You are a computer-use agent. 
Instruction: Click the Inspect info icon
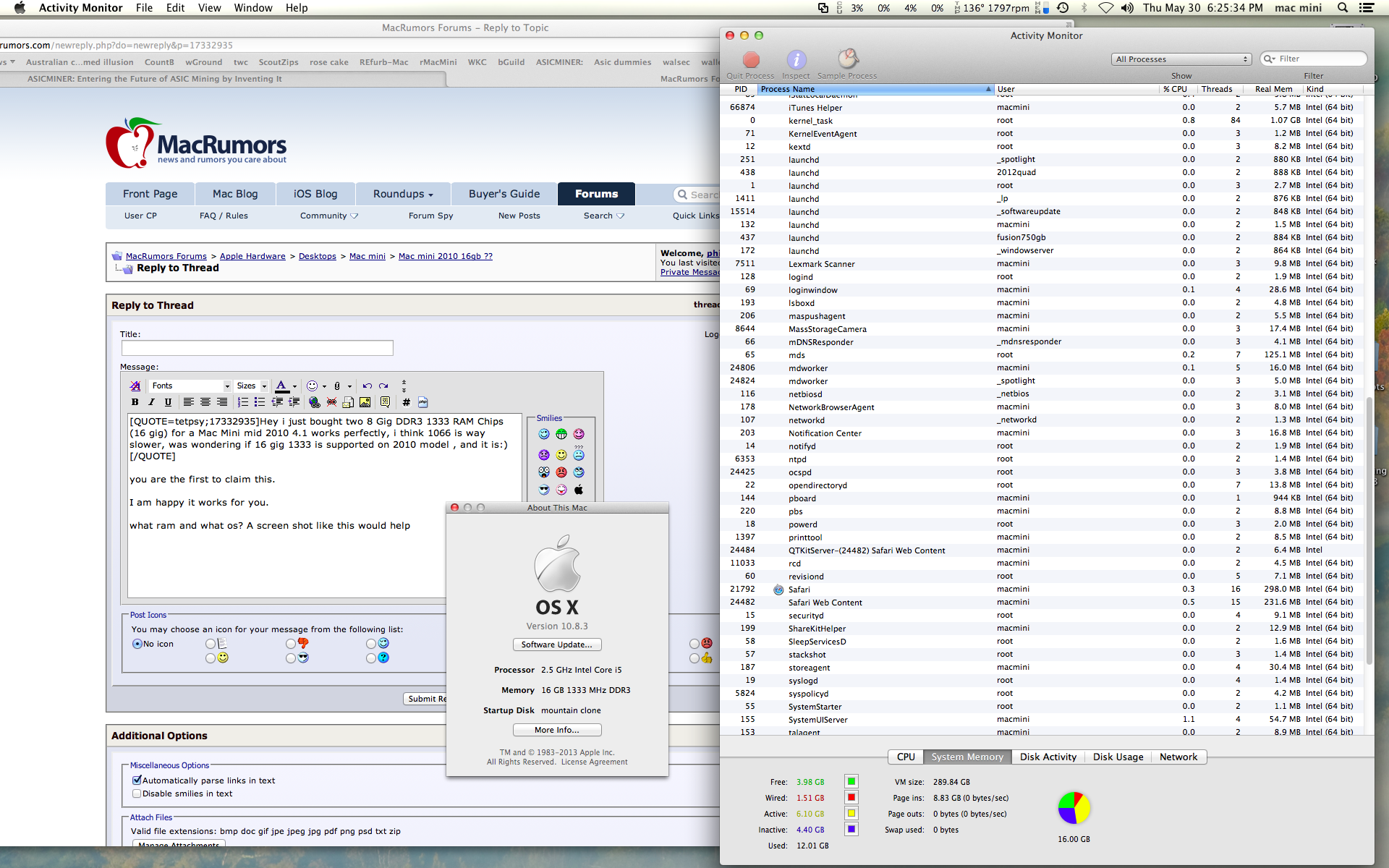pyautogui.click(x=796, y=59)
